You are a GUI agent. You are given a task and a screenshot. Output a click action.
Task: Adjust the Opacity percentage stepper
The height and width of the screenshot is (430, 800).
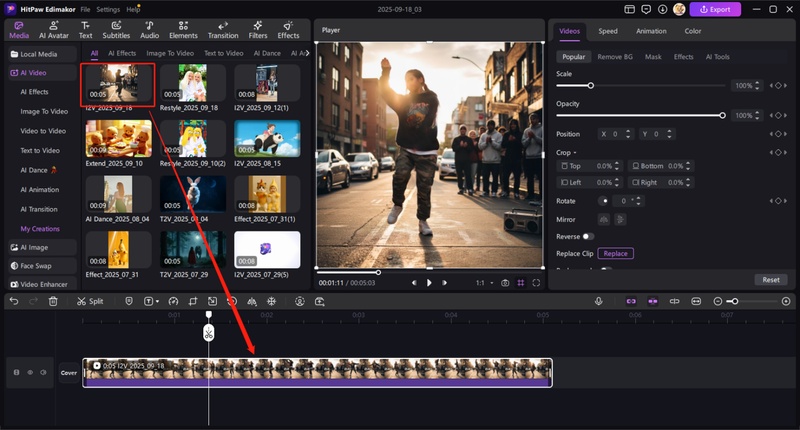757,116
